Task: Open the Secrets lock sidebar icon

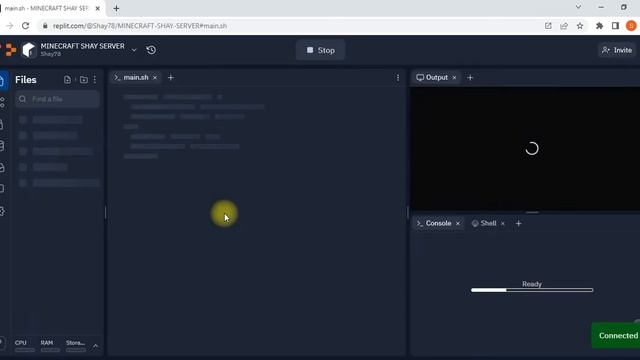Action: tap(2, 124)
